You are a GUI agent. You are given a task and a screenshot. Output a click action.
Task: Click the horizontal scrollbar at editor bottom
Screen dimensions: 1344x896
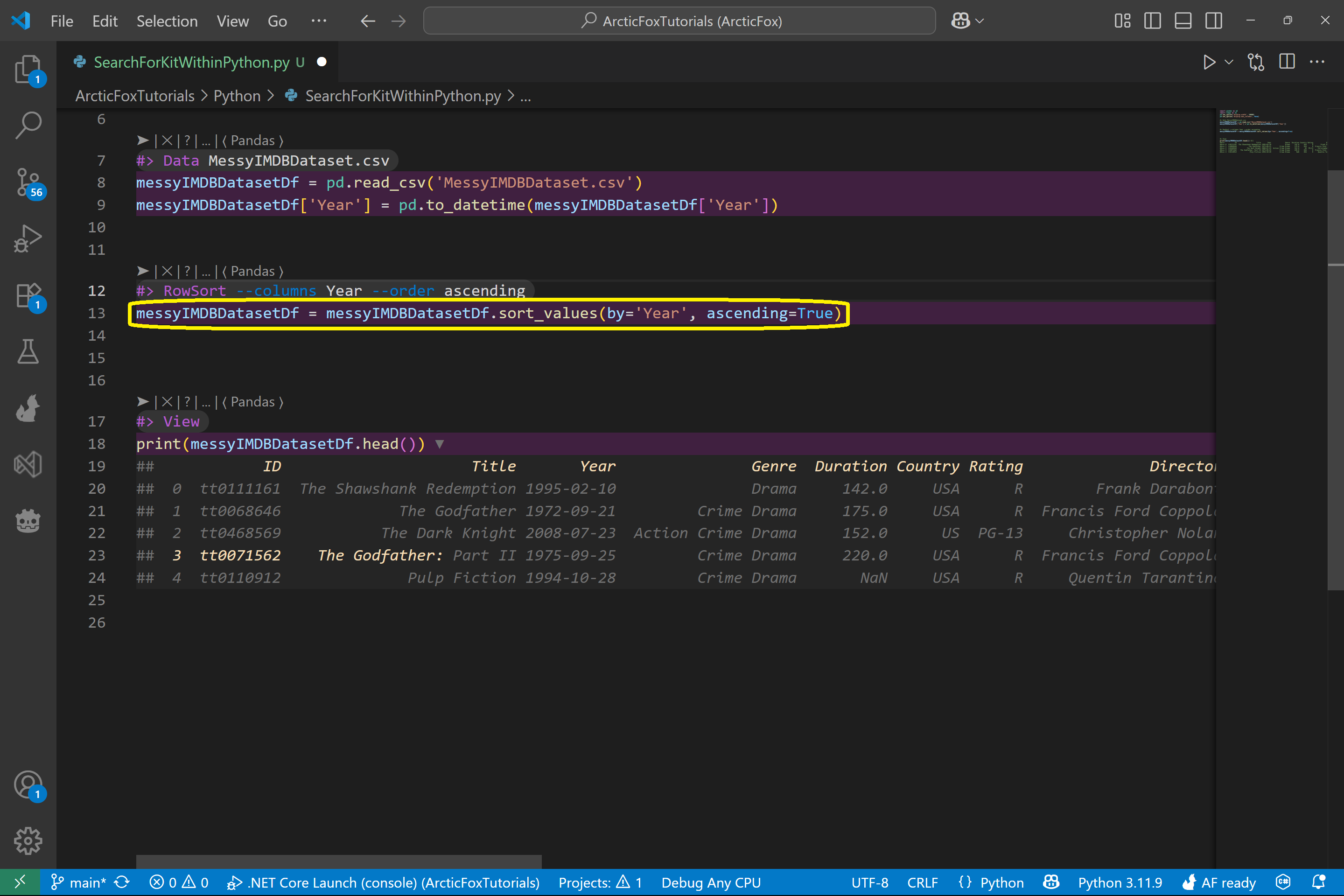pos(339,861)
